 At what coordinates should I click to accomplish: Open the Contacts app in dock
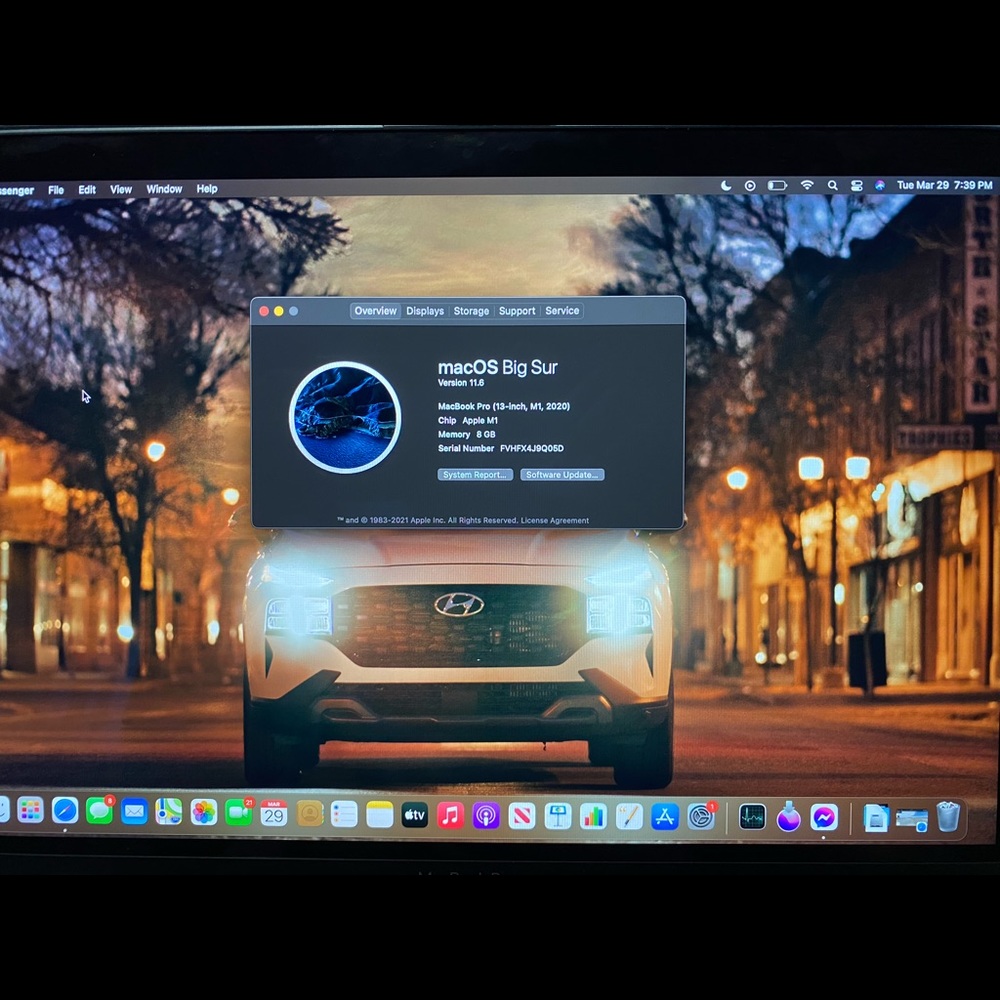point(310,814)
